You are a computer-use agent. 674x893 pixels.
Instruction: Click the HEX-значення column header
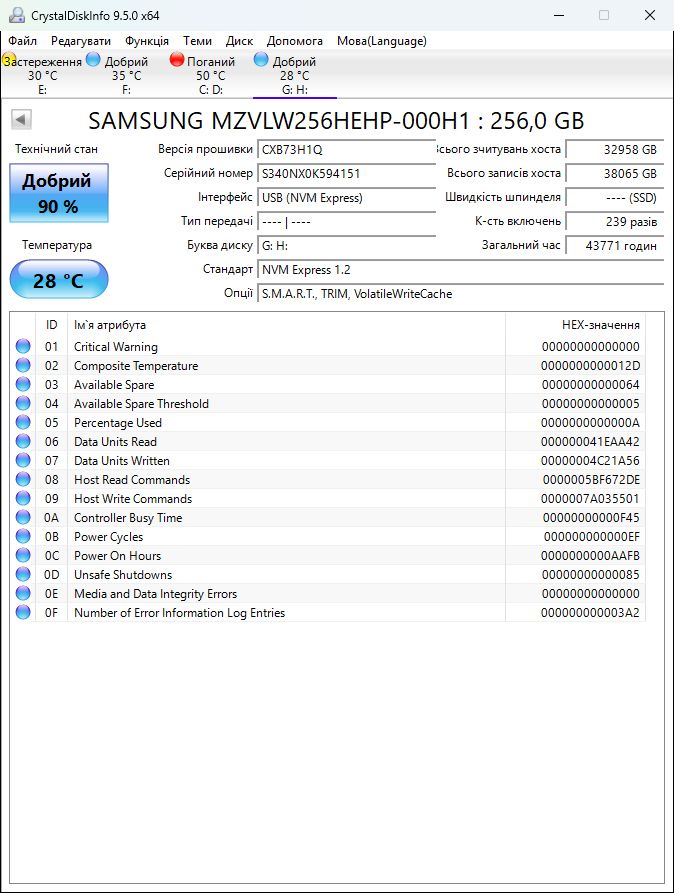(575, 325)
